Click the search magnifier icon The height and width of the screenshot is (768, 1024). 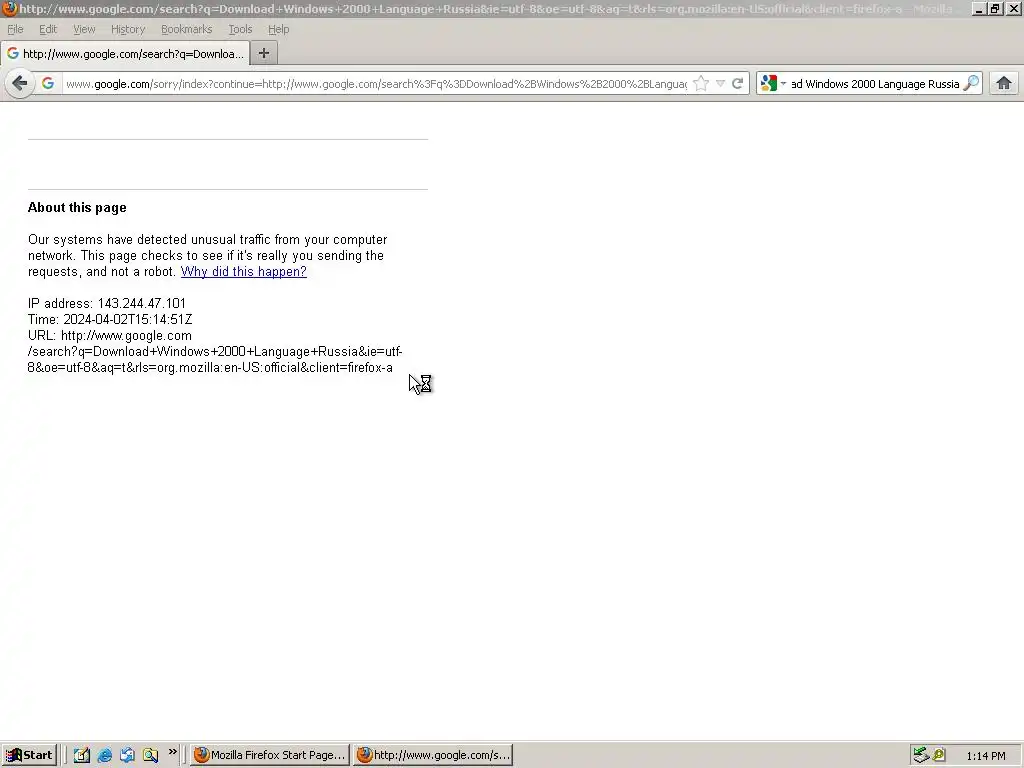click(971, 83)
